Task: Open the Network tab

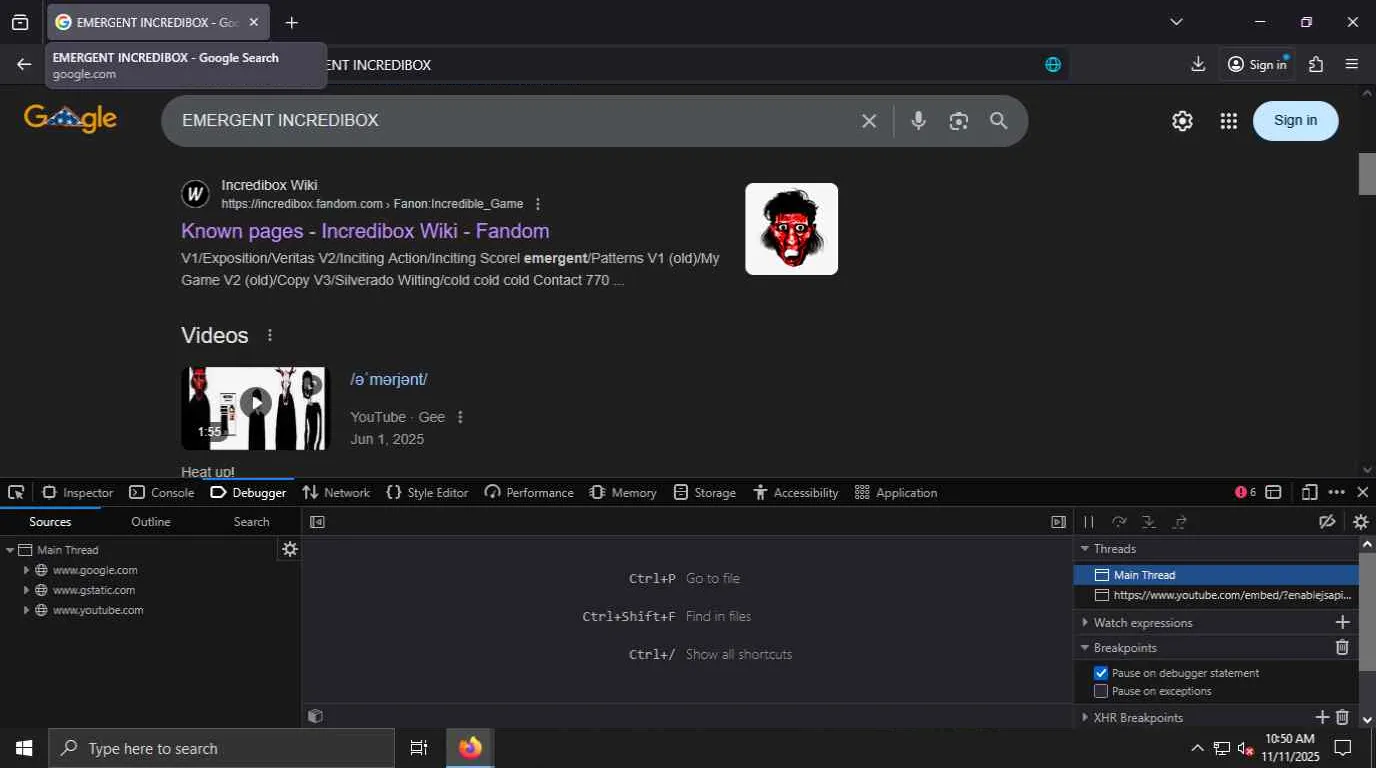Action: pos(336,492)
